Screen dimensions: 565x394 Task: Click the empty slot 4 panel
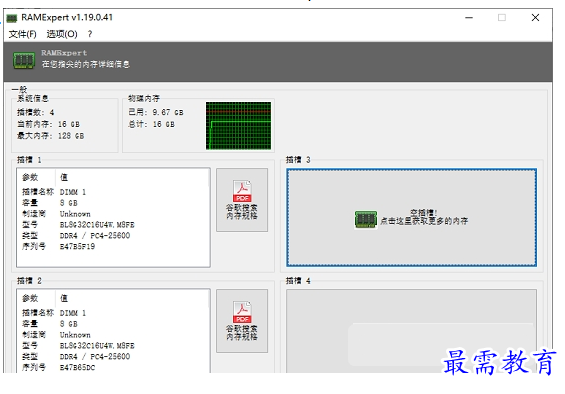pos(411,331)
